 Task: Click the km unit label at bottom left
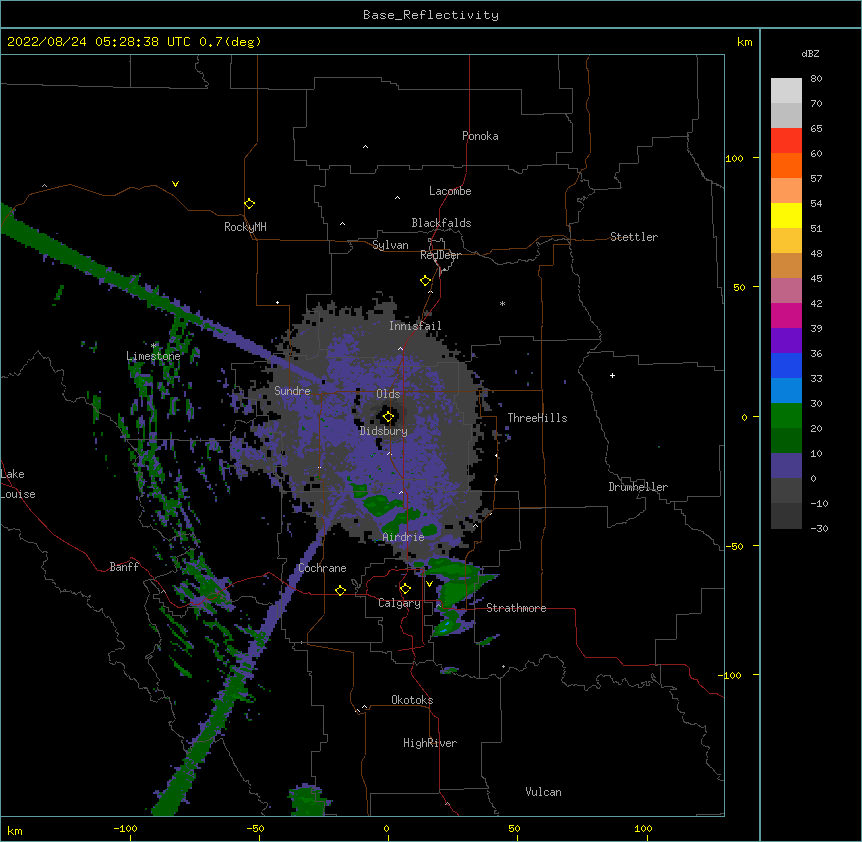click(x=15, y=830)
